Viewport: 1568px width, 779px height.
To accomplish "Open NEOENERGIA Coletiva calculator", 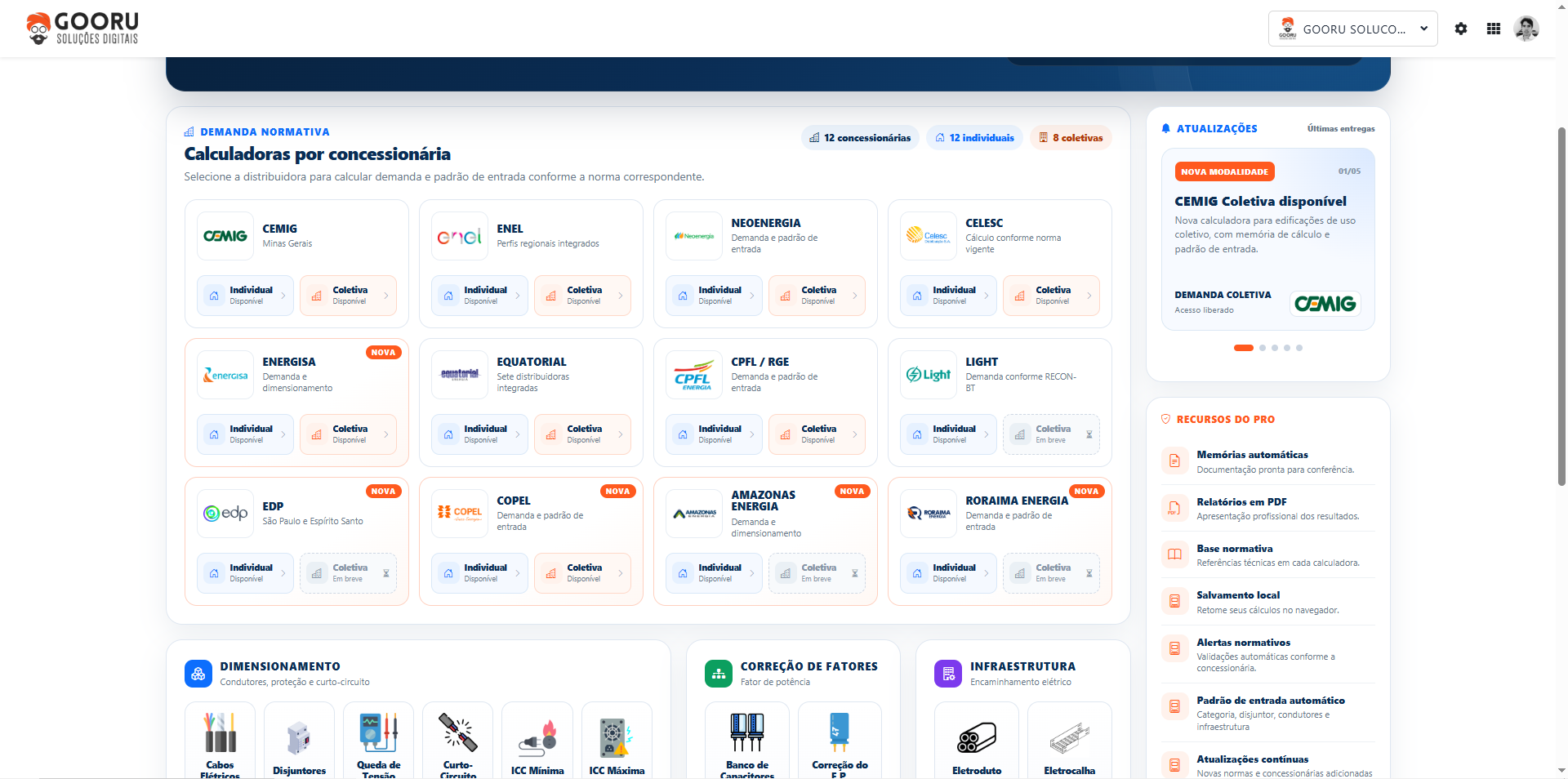I will pyautogui.click(x=817, y=296).
